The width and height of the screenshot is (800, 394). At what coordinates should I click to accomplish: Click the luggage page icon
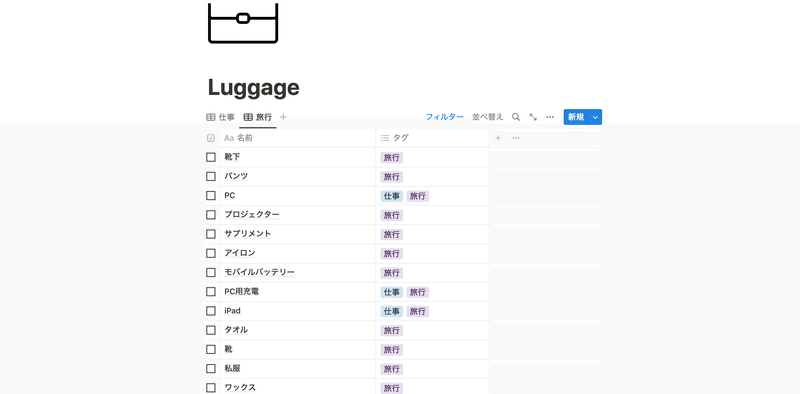243,22
